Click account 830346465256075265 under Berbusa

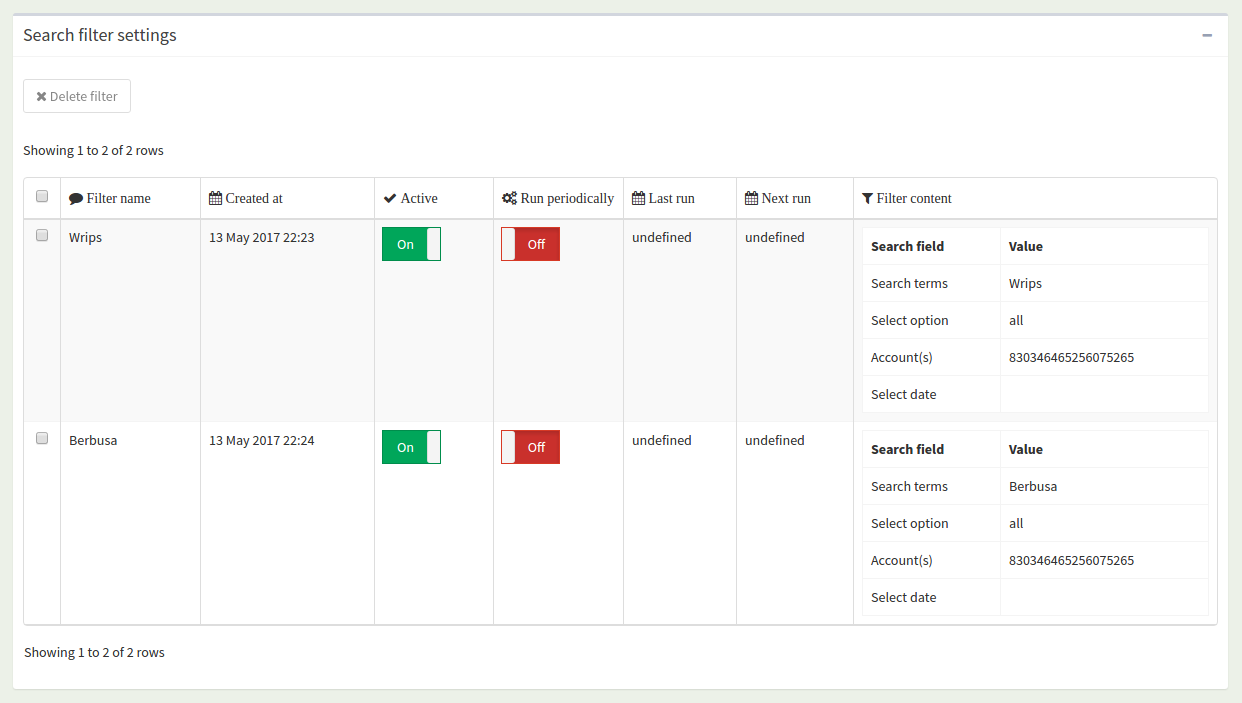1071,560
